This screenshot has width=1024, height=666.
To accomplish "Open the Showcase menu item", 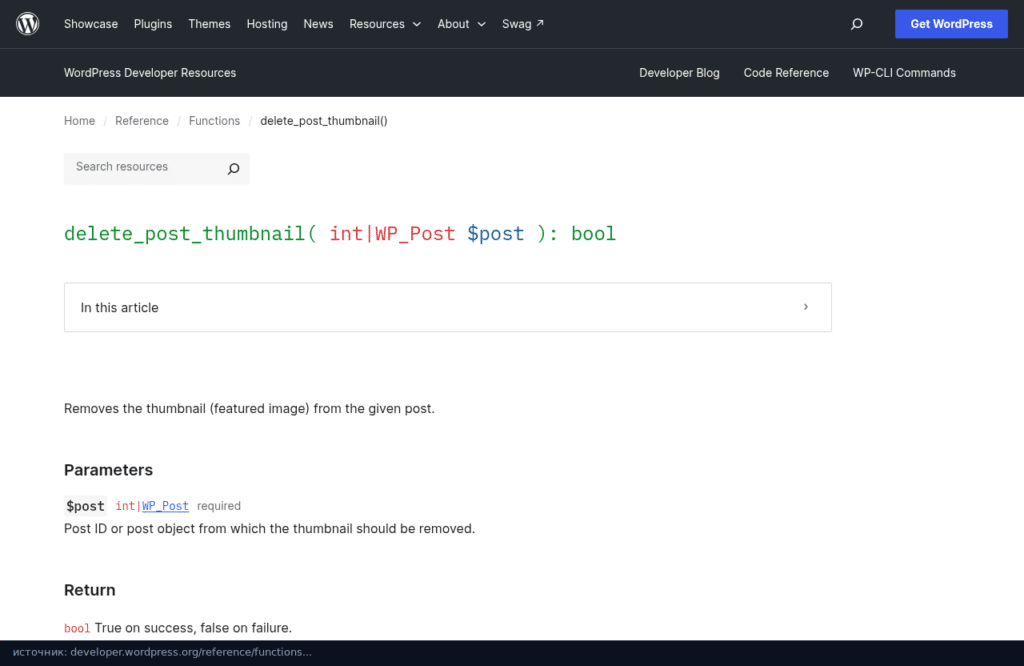I will click(x=91, y=24).
